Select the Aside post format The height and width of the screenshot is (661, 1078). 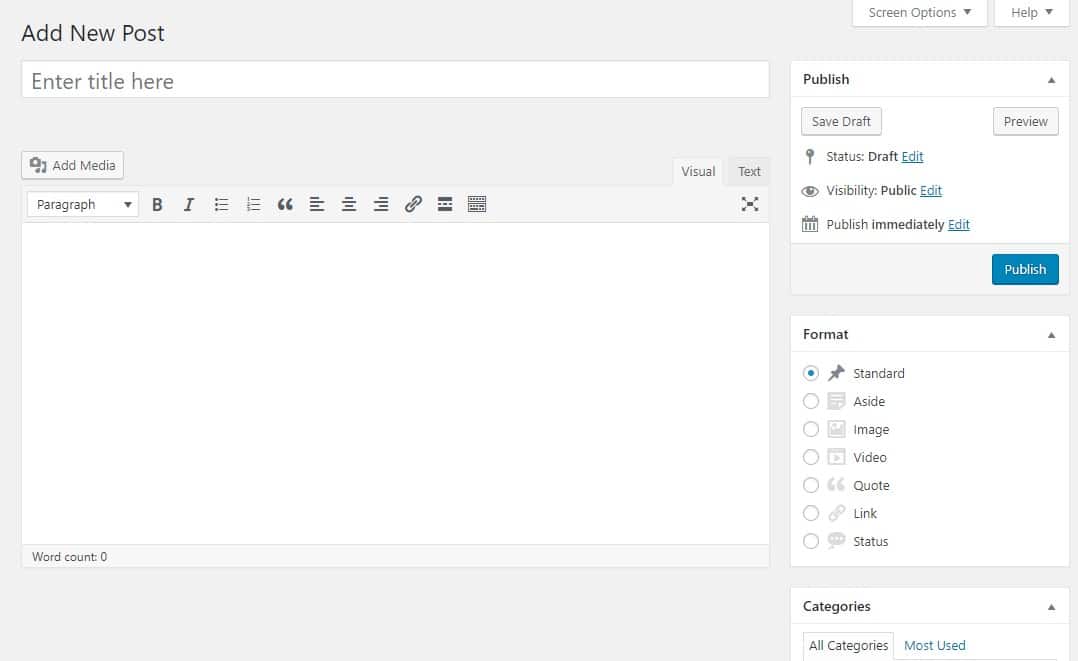point(811,401)
